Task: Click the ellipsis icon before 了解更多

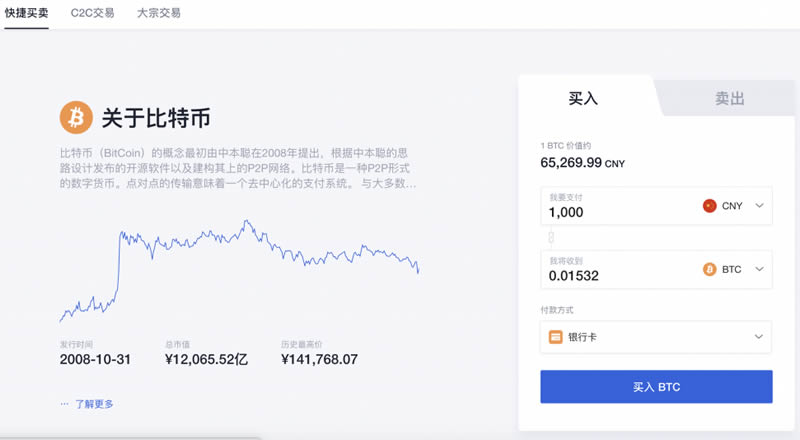Action: pos(64,404)
